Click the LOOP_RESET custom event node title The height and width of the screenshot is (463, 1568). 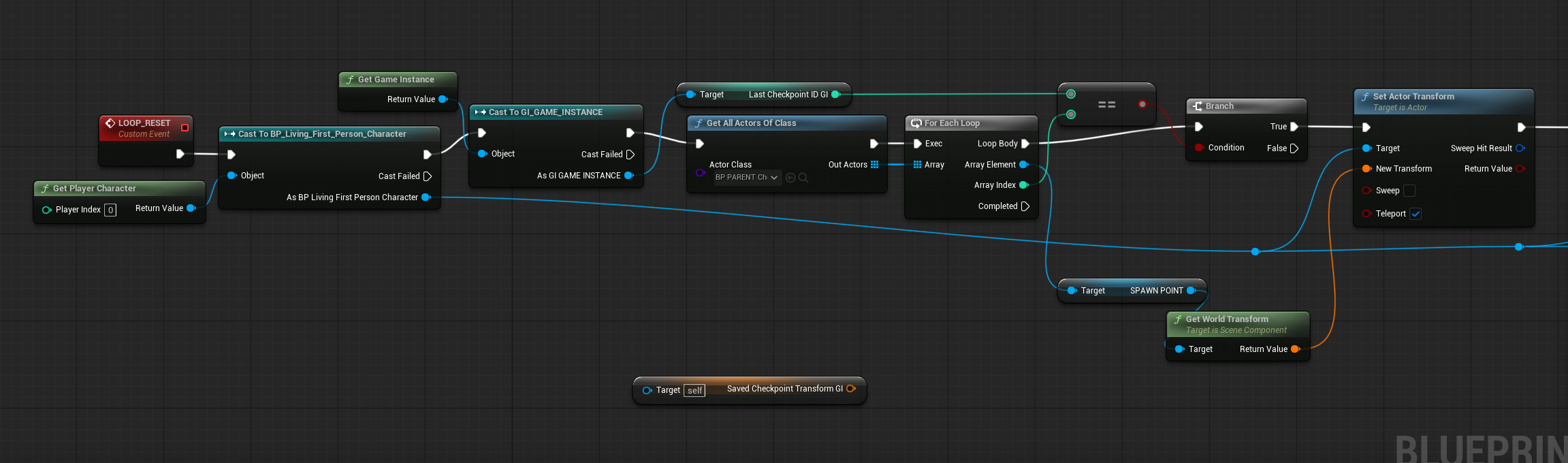pyautogui.click(x=144, y=123)
